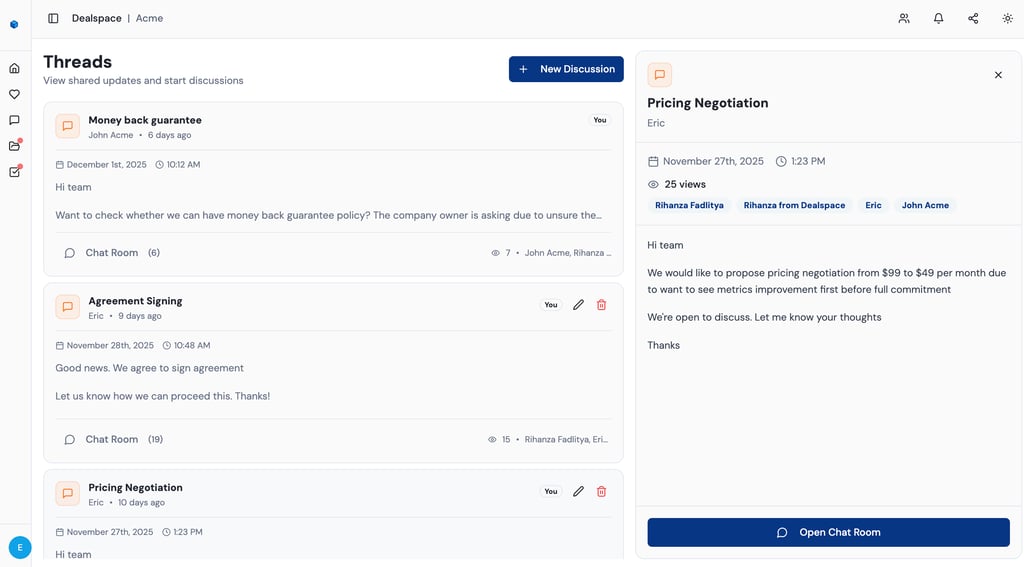Screen dimensions: 1024x567
Task: Edit the Pricing Negotiation thread in list
Action: click(578, 492)
